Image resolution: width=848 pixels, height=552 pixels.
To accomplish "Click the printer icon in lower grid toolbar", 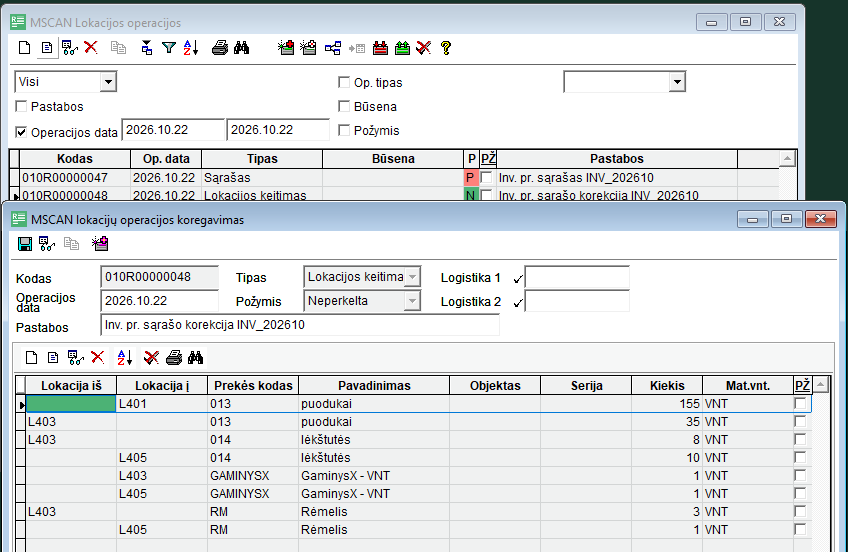I will pos(174,357).
